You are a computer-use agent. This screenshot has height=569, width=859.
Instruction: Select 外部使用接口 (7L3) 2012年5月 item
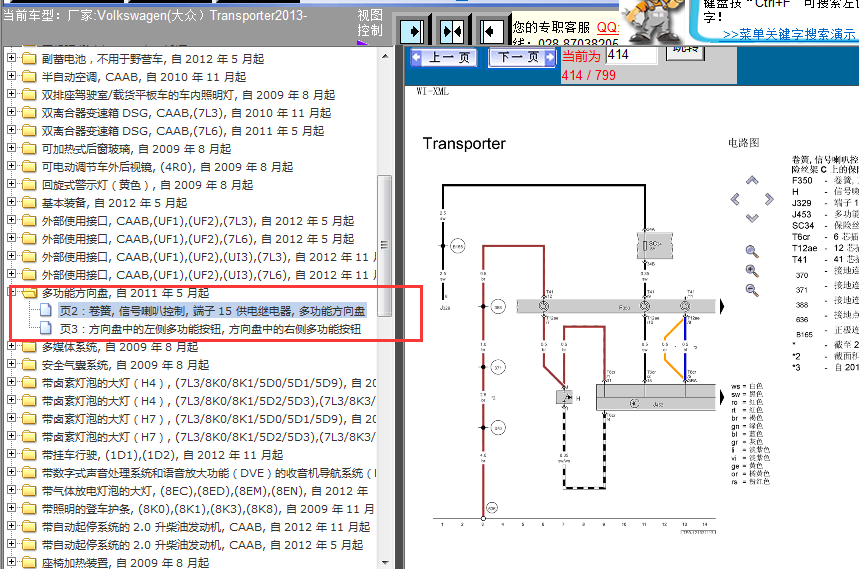198,221
